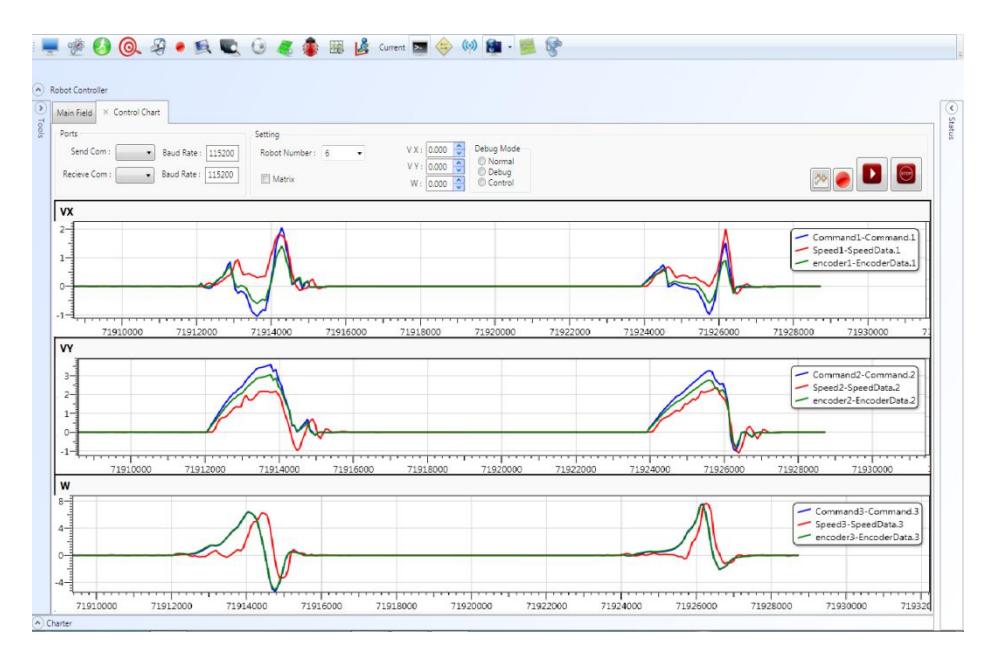Image resolution: width=987 pixels, height=660 pixels.
Task: Click the blue monitor icon in toolbar
Action: pyautogui.click(x=50, y=47)
